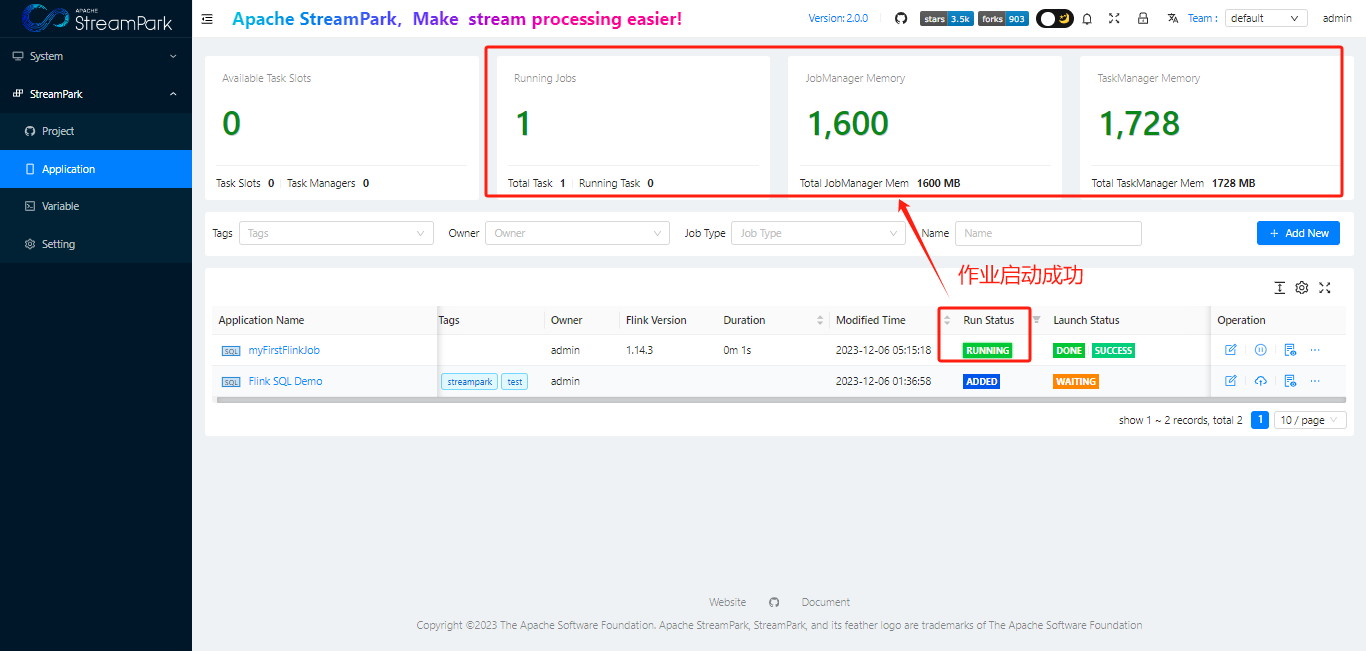Expand the table to fullscreen with arrows icon

click(1325, 287)
